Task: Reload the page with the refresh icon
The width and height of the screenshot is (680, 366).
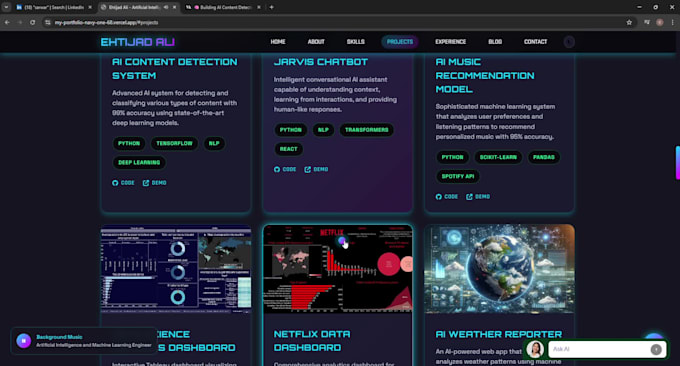Action: click(x=33, y=22)
